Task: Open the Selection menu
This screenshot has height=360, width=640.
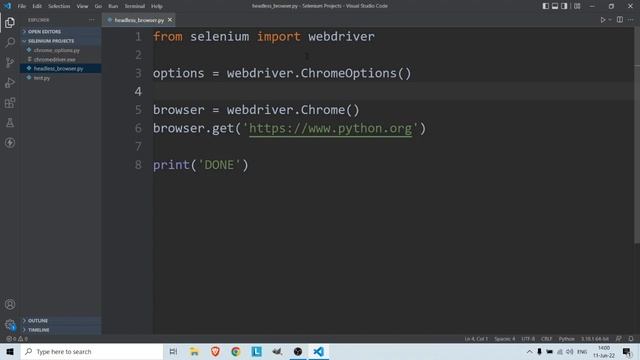Action: click(x=59, y=6)
